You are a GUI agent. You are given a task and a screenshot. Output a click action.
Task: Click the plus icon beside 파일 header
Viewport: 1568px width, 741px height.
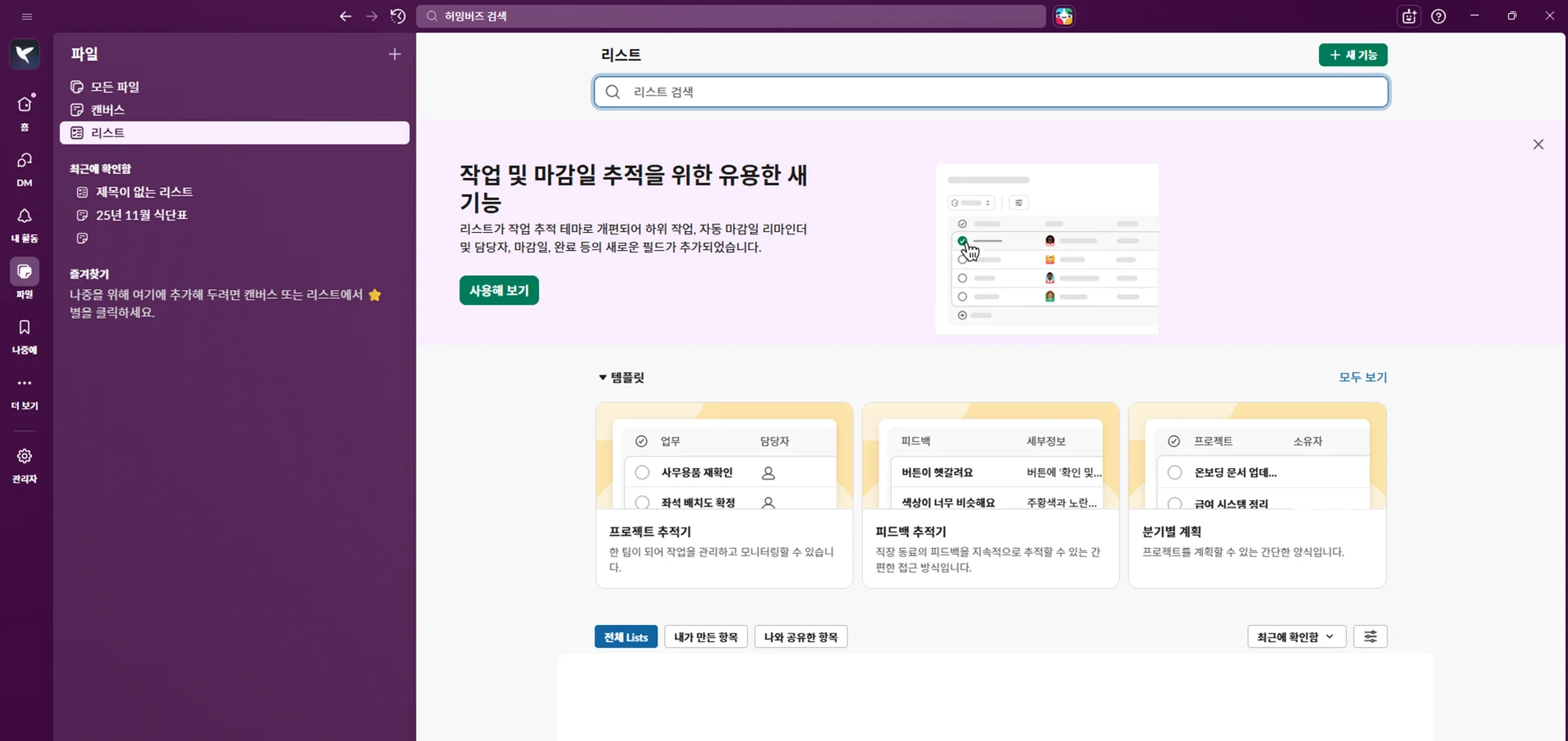[x=394, y=54]
